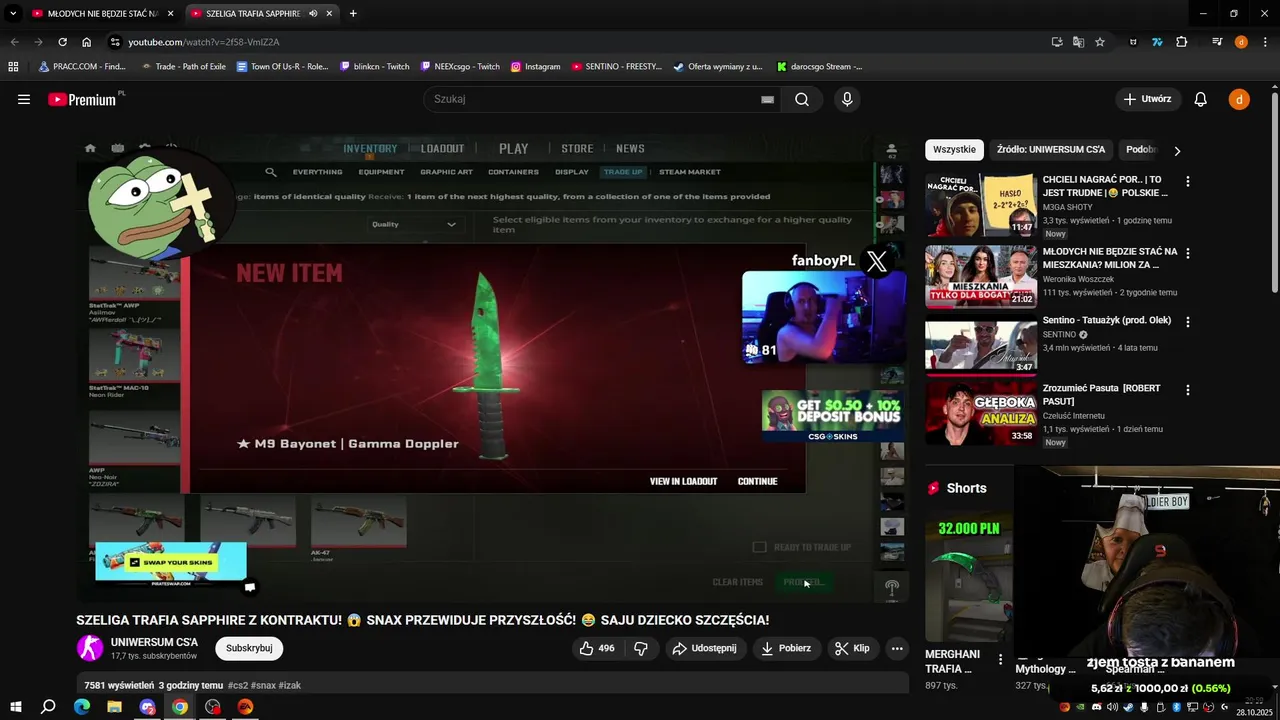Click the Pobierz download button

click(x=786, y=648)
